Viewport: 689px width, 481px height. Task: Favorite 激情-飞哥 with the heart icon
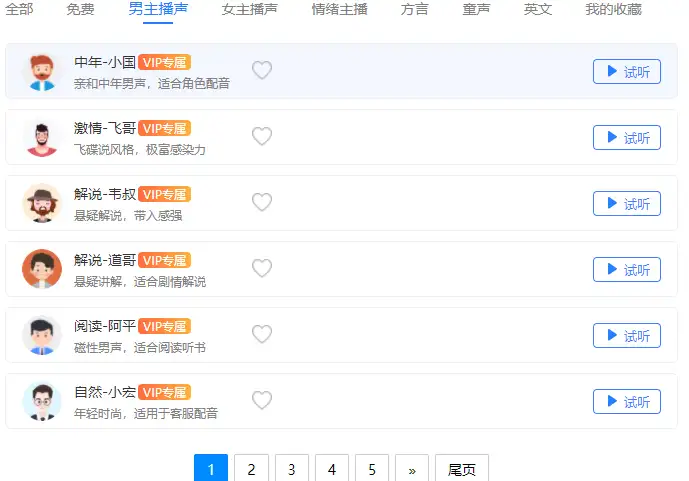pyautogui.click(x=262, y=136)
